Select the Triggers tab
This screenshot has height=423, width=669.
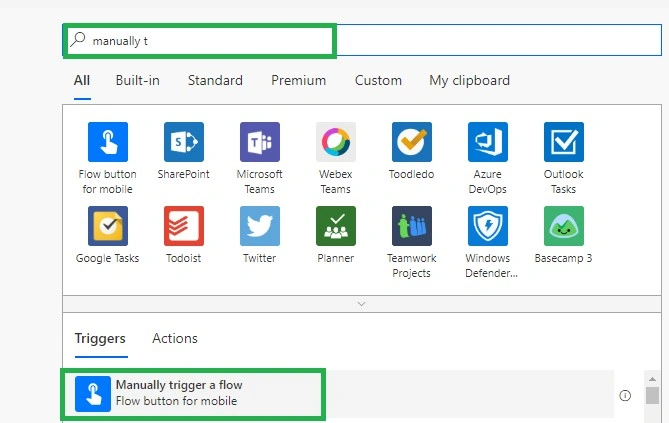[100, 338]
